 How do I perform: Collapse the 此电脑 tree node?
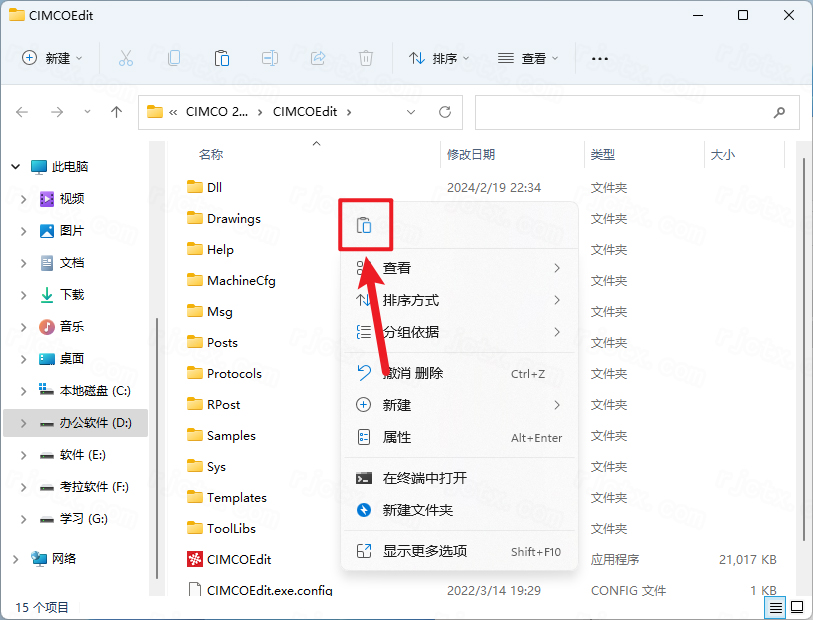16,166
